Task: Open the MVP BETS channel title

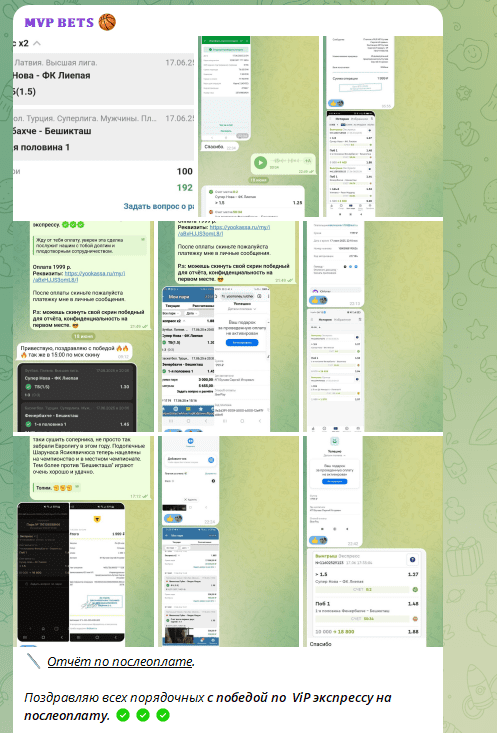Action: [59, 22]
